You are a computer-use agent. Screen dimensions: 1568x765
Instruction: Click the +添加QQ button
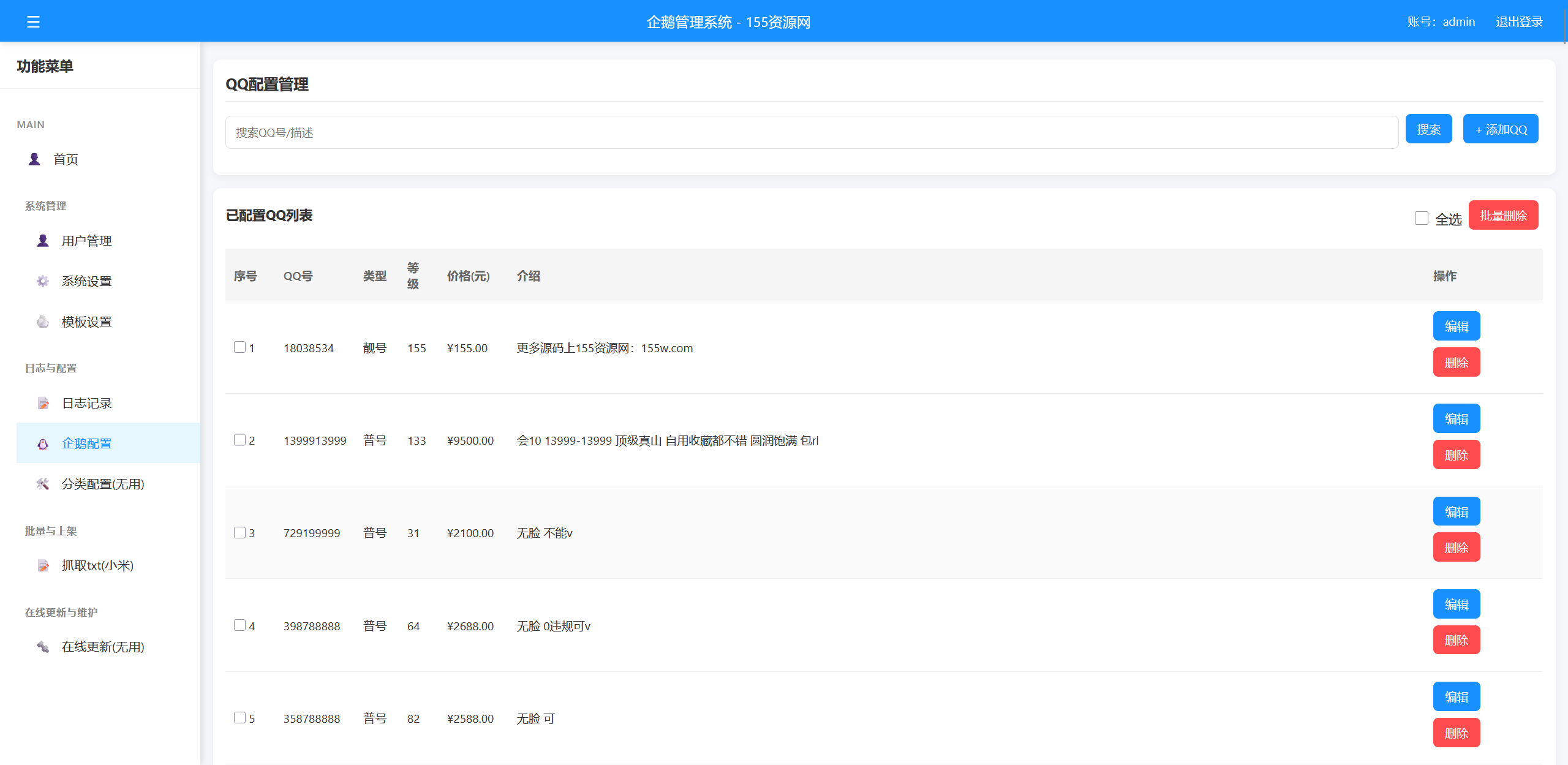click(x=1500, y=129)
